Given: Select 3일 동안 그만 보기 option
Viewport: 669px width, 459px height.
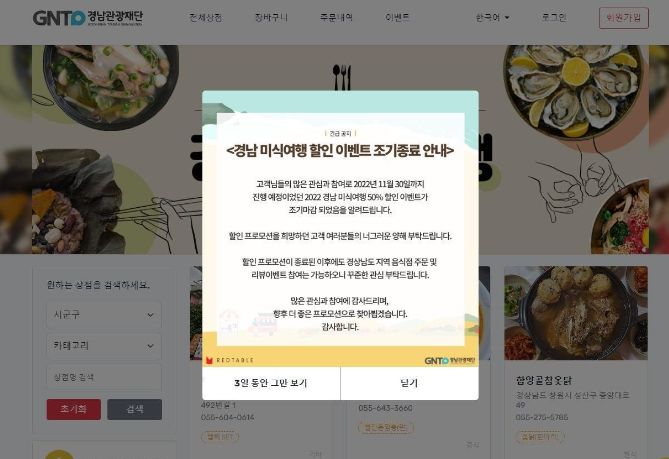Looking at the screenshot, I should (271, 383).
